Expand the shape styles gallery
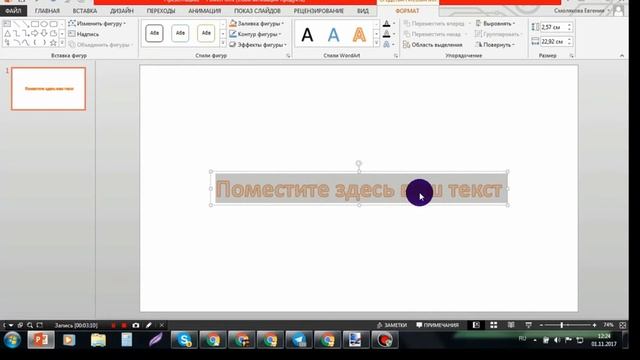The height and width of the screenshot is (360, 640). (x=223, y=43)
